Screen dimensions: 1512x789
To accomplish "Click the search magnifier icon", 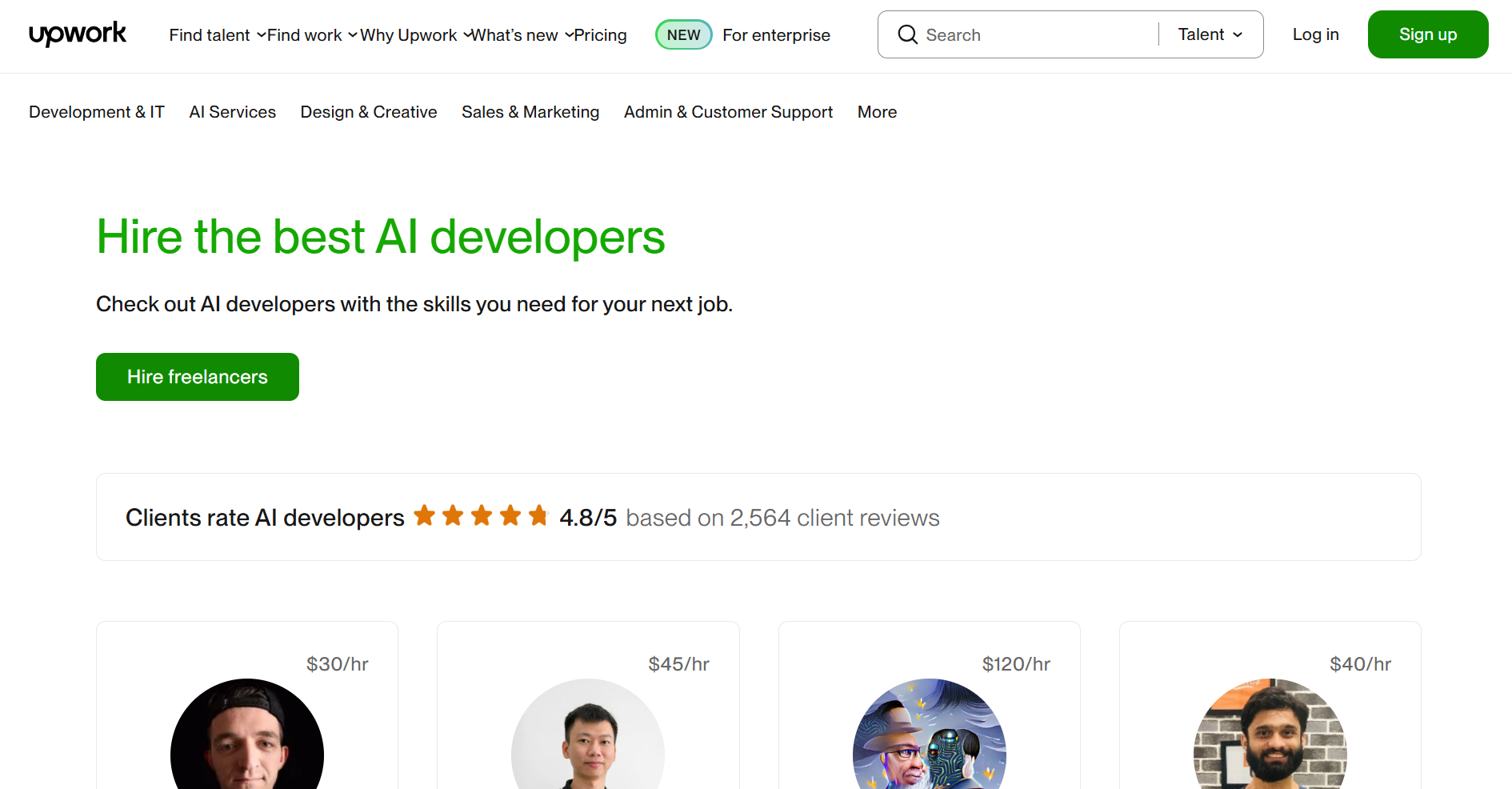I will coord(907,34).
